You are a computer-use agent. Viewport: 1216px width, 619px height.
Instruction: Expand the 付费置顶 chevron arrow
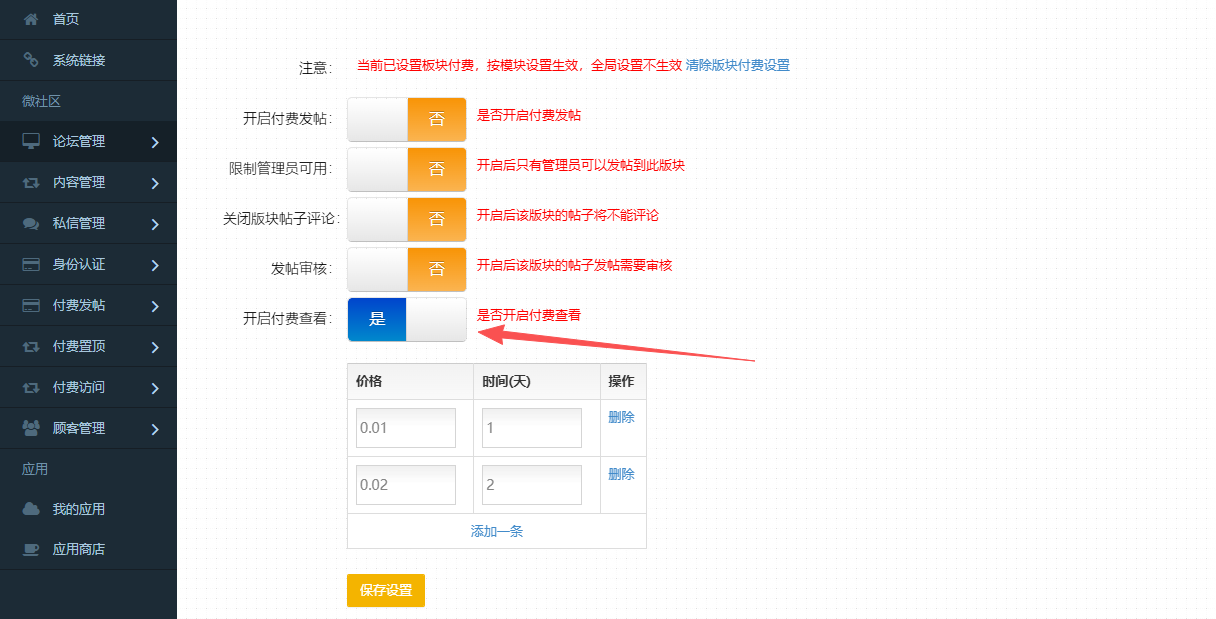pyautogui.click(x=155, y=347)
